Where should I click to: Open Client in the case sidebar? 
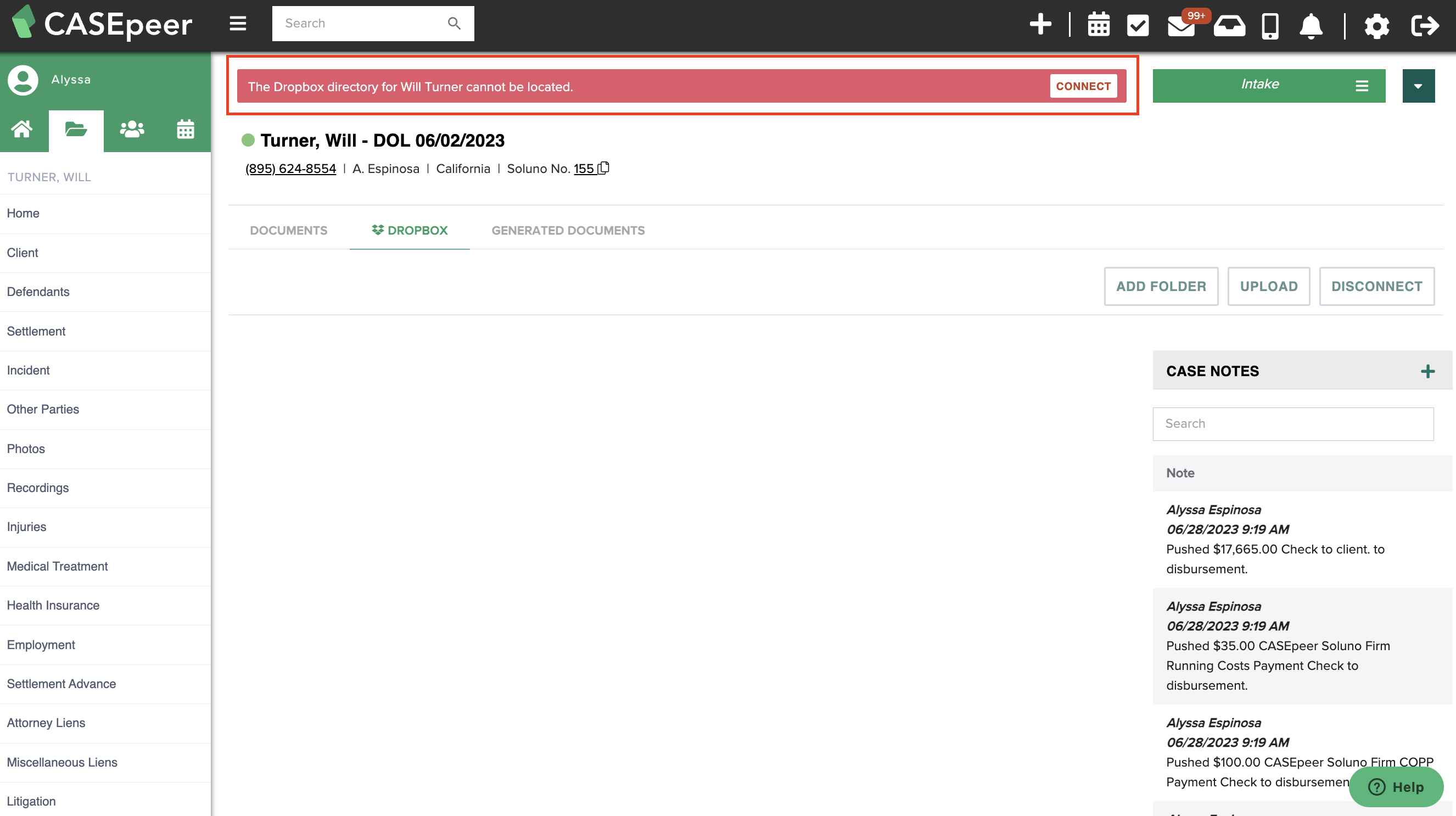105,253
